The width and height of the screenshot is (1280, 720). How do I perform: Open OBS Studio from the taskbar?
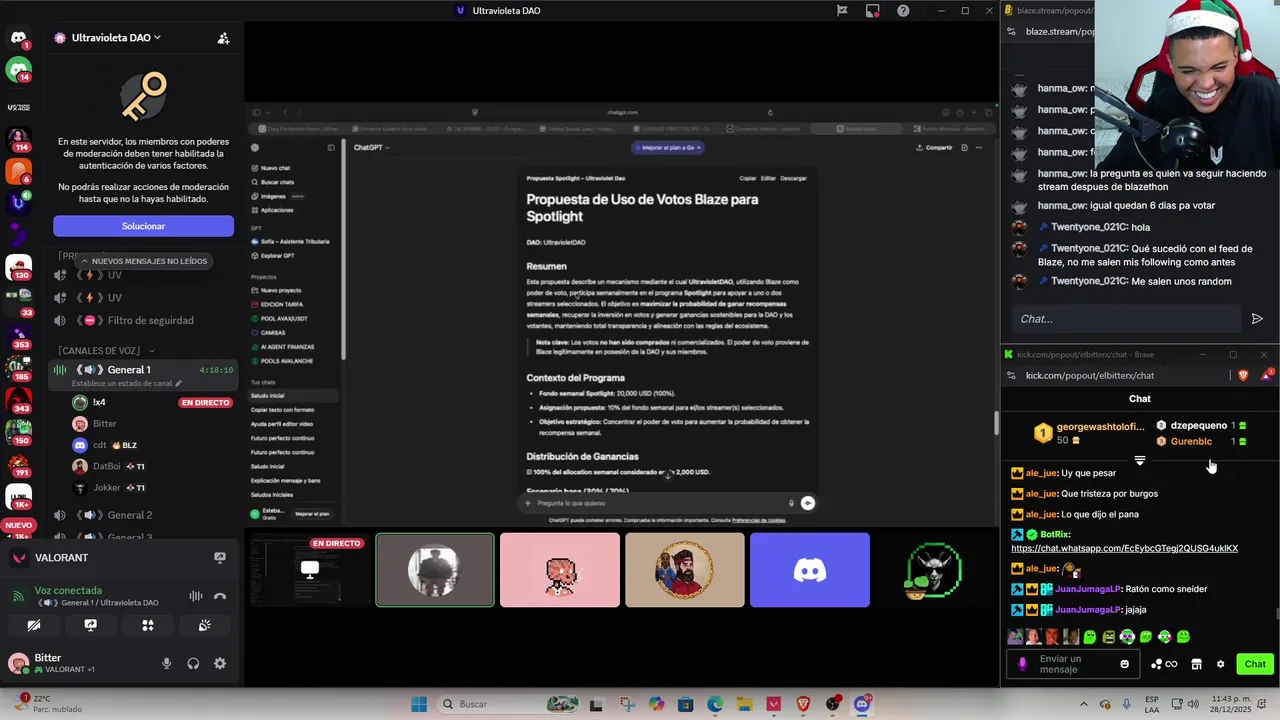[832, 704]
